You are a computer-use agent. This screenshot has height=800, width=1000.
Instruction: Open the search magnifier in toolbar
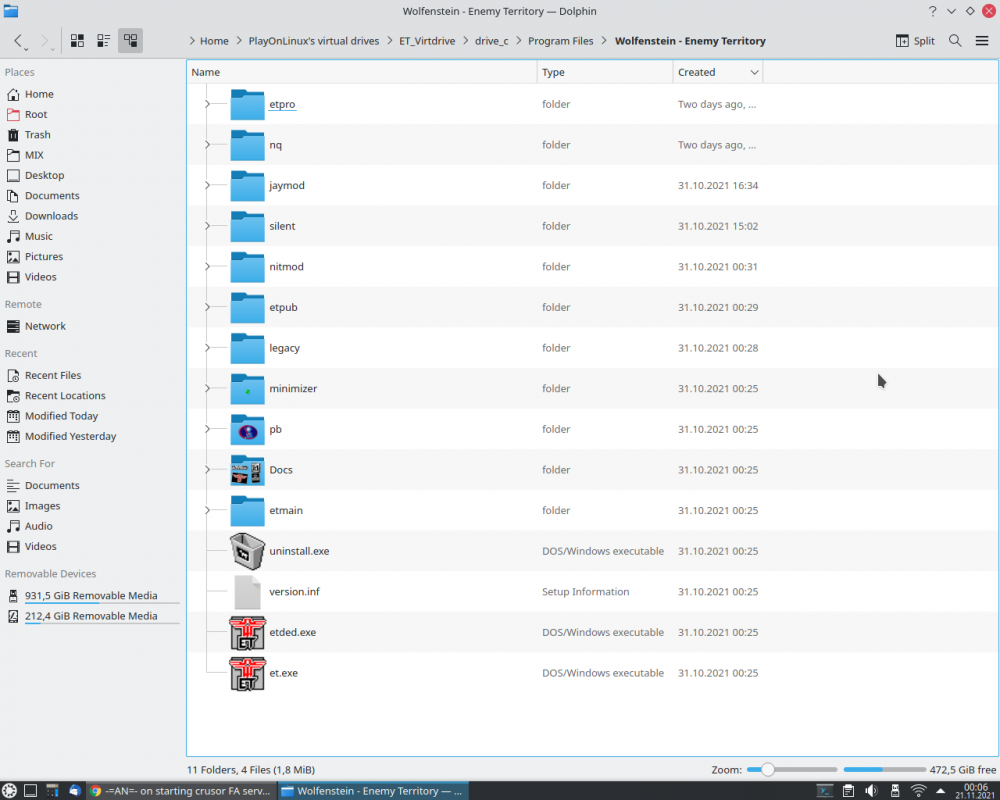click(955, 41)
